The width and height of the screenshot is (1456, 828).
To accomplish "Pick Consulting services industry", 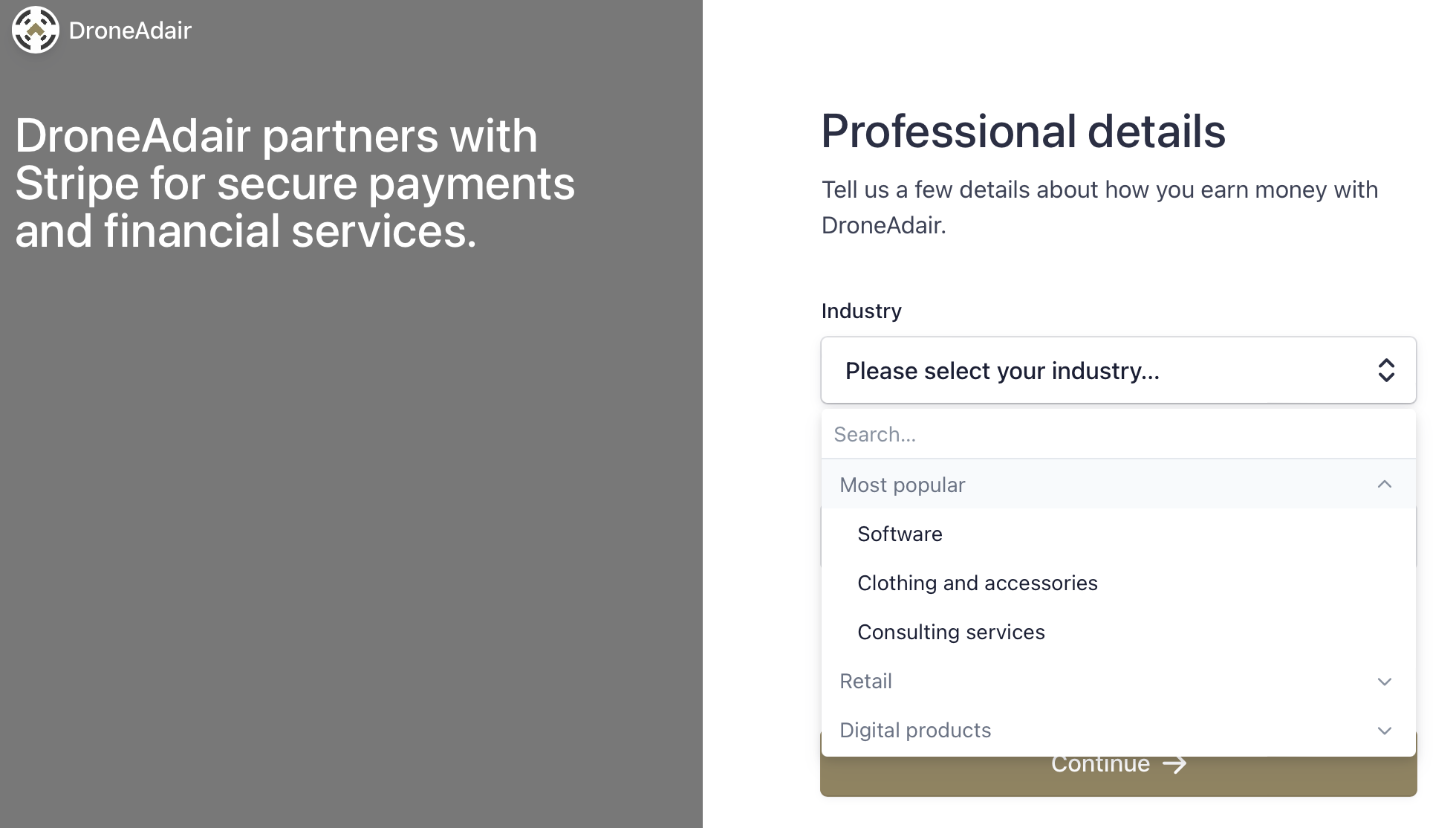I will point(1119,632).
